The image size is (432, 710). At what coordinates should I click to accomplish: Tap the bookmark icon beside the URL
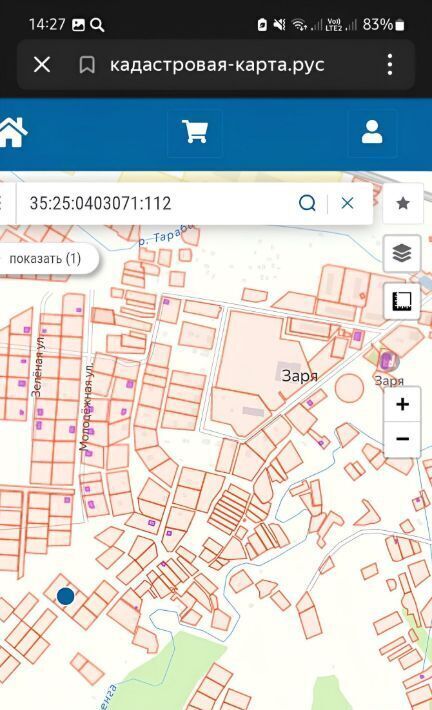(87, 65)
